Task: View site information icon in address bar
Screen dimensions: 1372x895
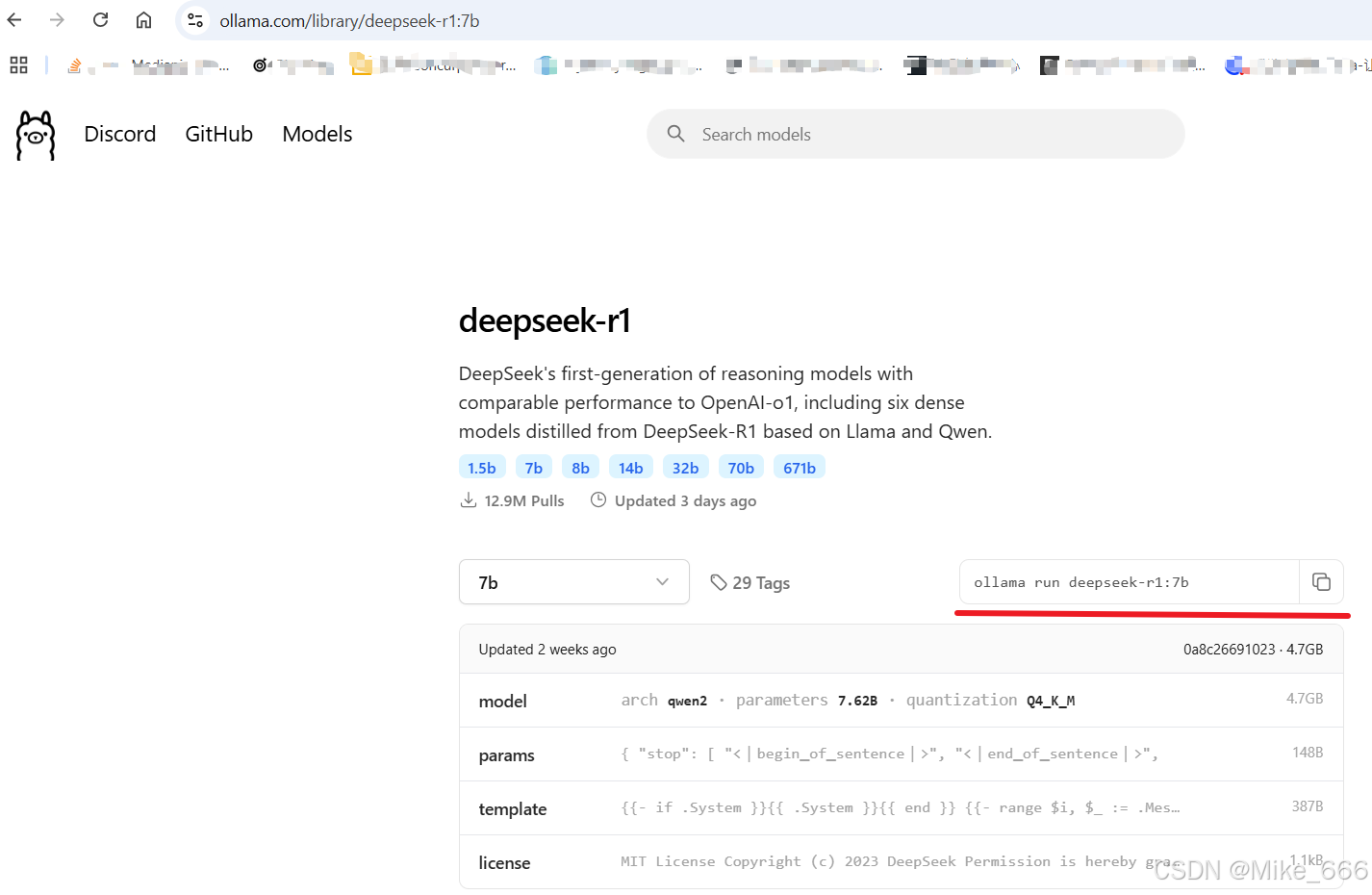Action: click(195, 20)
